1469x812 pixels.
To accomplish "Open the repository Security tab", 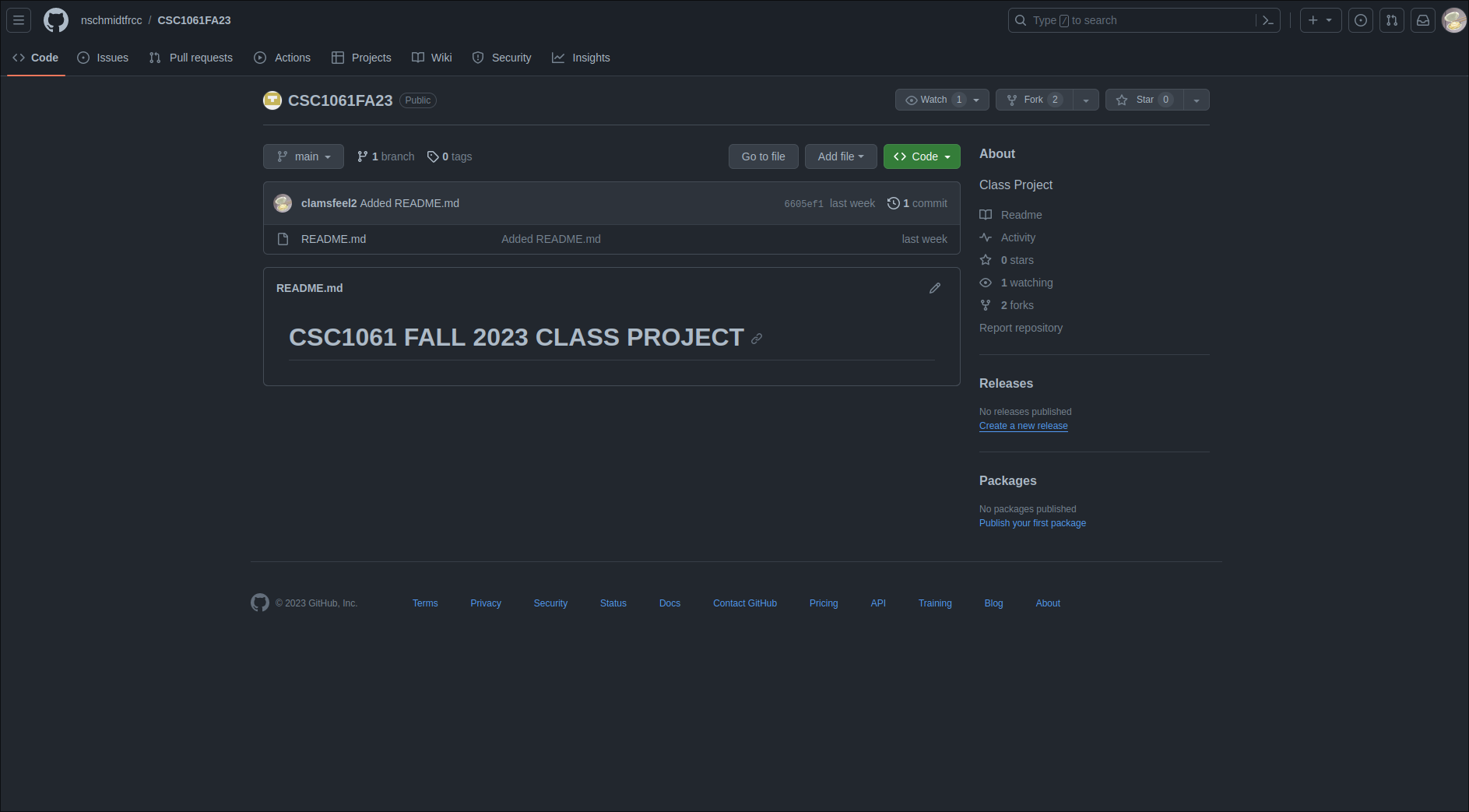I will coord(502,58).
